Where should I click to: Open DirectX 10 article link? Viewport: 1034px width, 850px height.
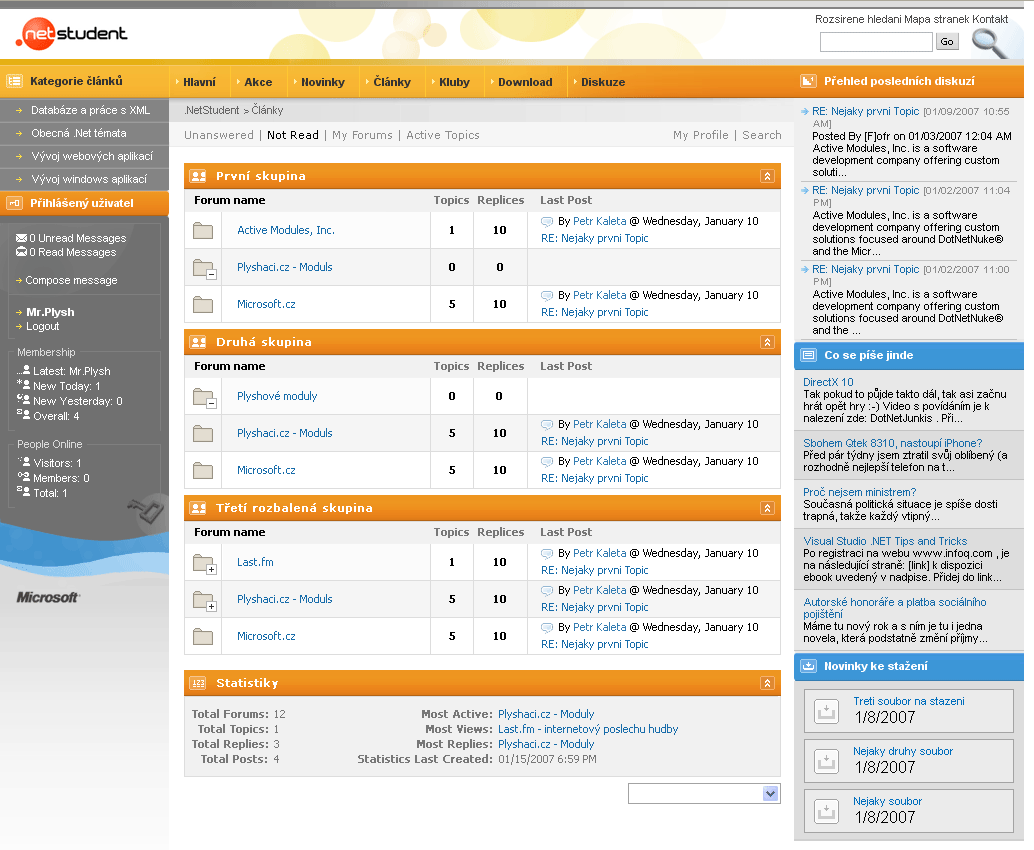[x=828, y=382]
